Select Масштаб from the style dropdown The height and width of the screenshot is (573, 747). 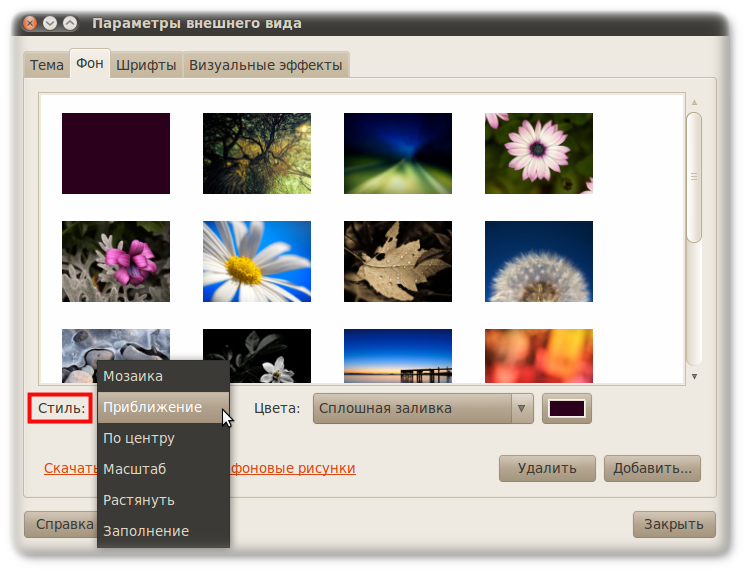point(134,469)
